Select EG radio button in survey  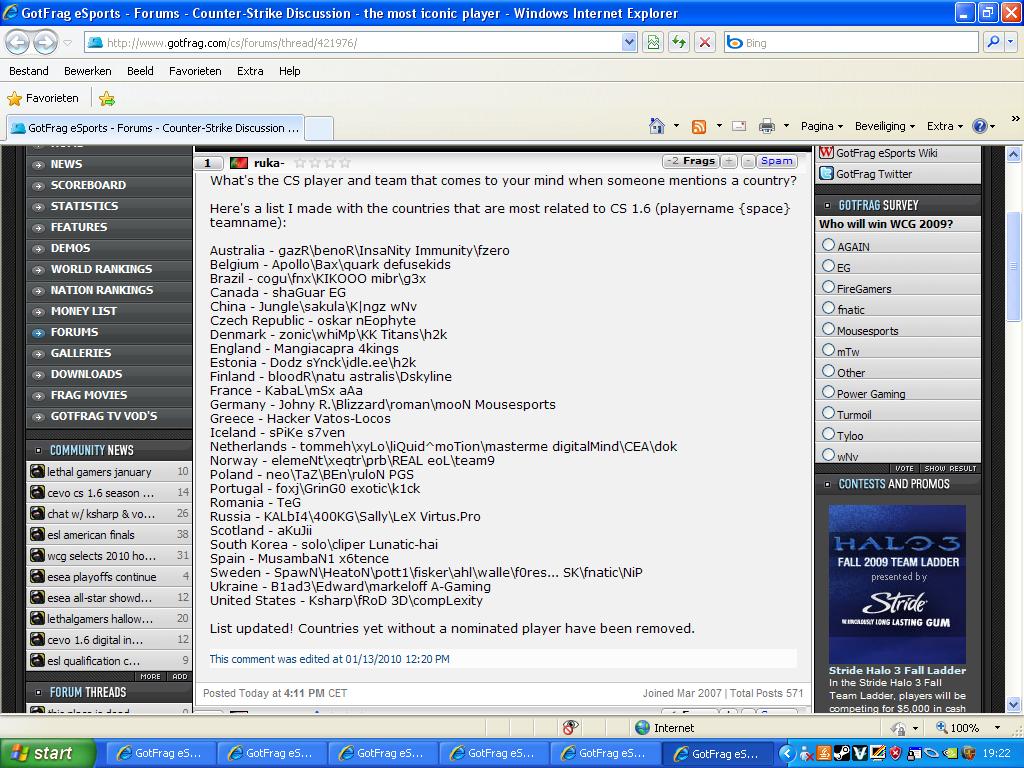[829, 266]
